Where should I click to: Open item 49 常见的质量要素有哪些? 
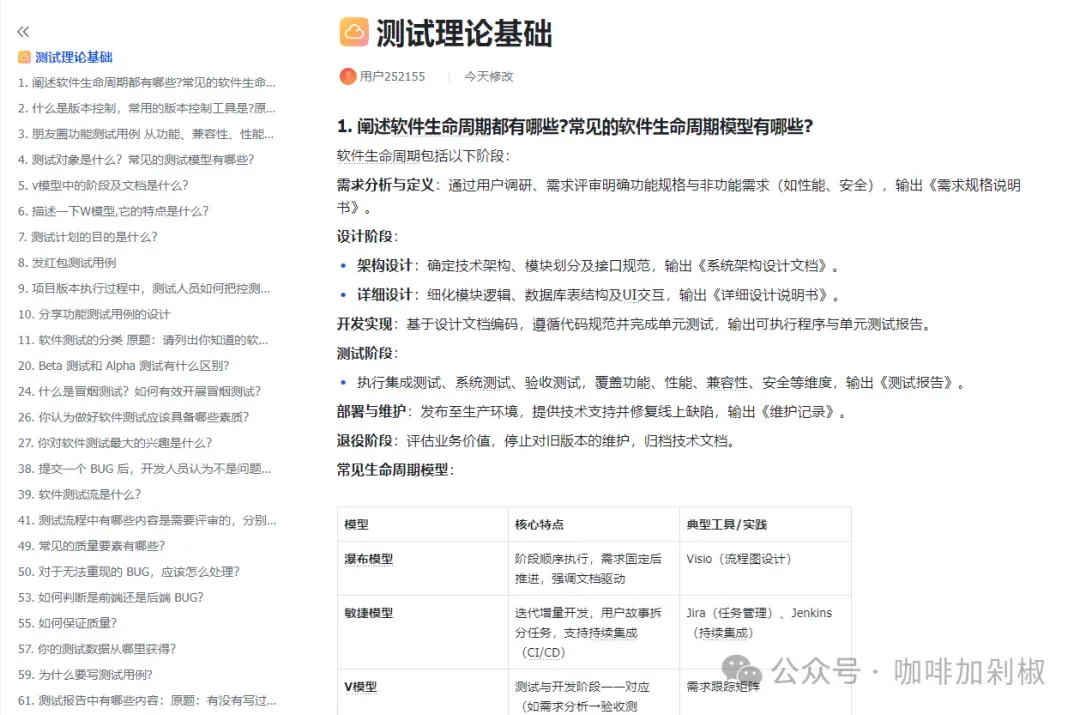pos(92,546)
